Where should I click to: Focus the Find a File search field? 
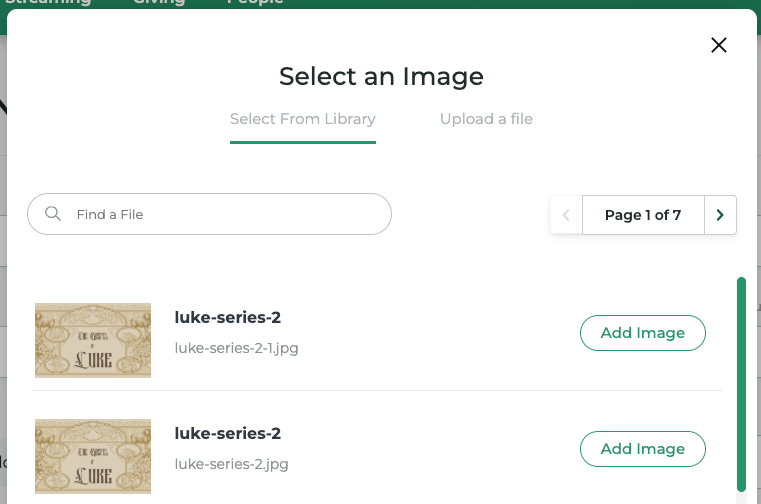(225, 214)
